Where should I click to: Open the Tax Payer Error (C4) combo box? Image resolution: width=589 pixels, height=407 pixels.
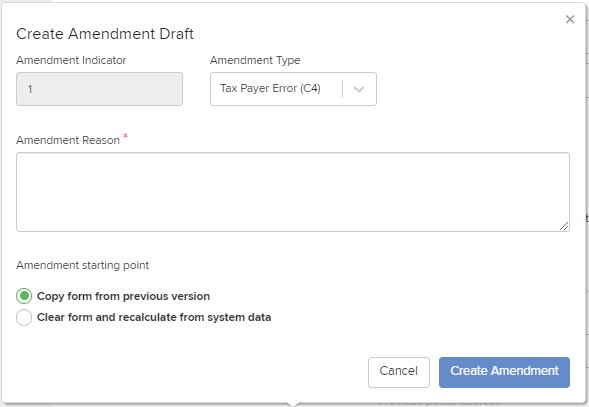tap(293, 89)
